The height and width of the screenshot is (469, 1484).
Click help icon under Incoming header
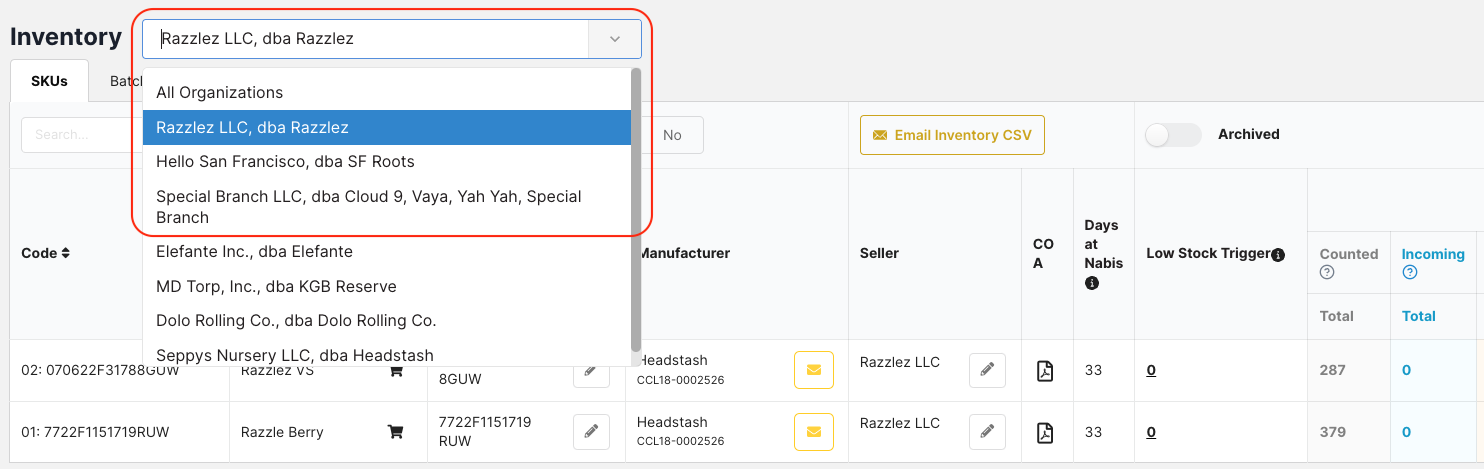coord(1409,272)
